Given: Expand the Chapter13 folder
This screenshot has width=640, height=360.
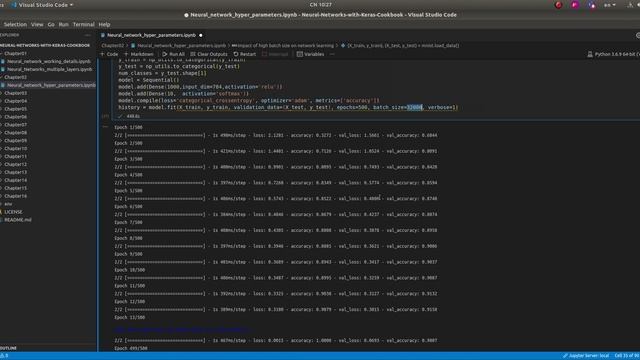Looking at the screenshot, I should tap(16, 172).
